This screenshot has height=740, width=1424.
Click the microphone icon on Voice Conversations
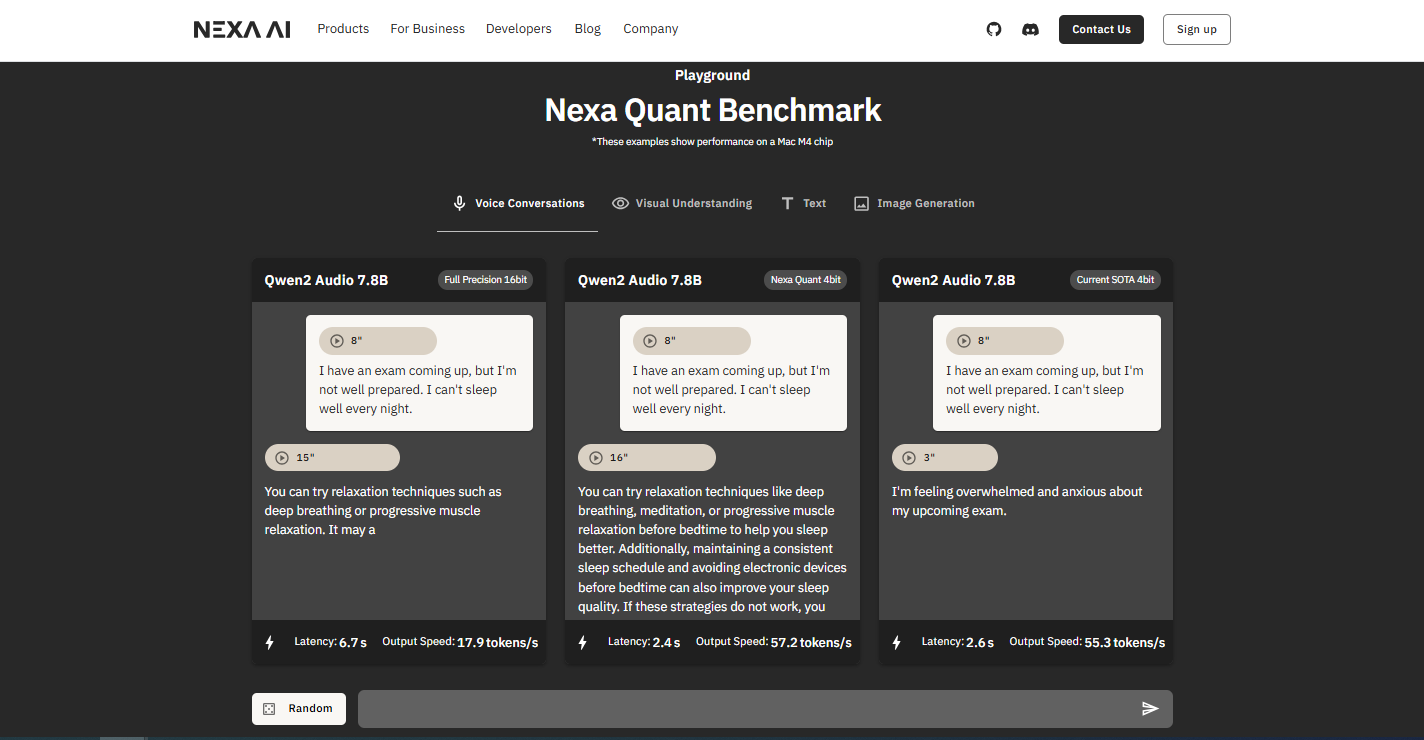click(459, 203)
